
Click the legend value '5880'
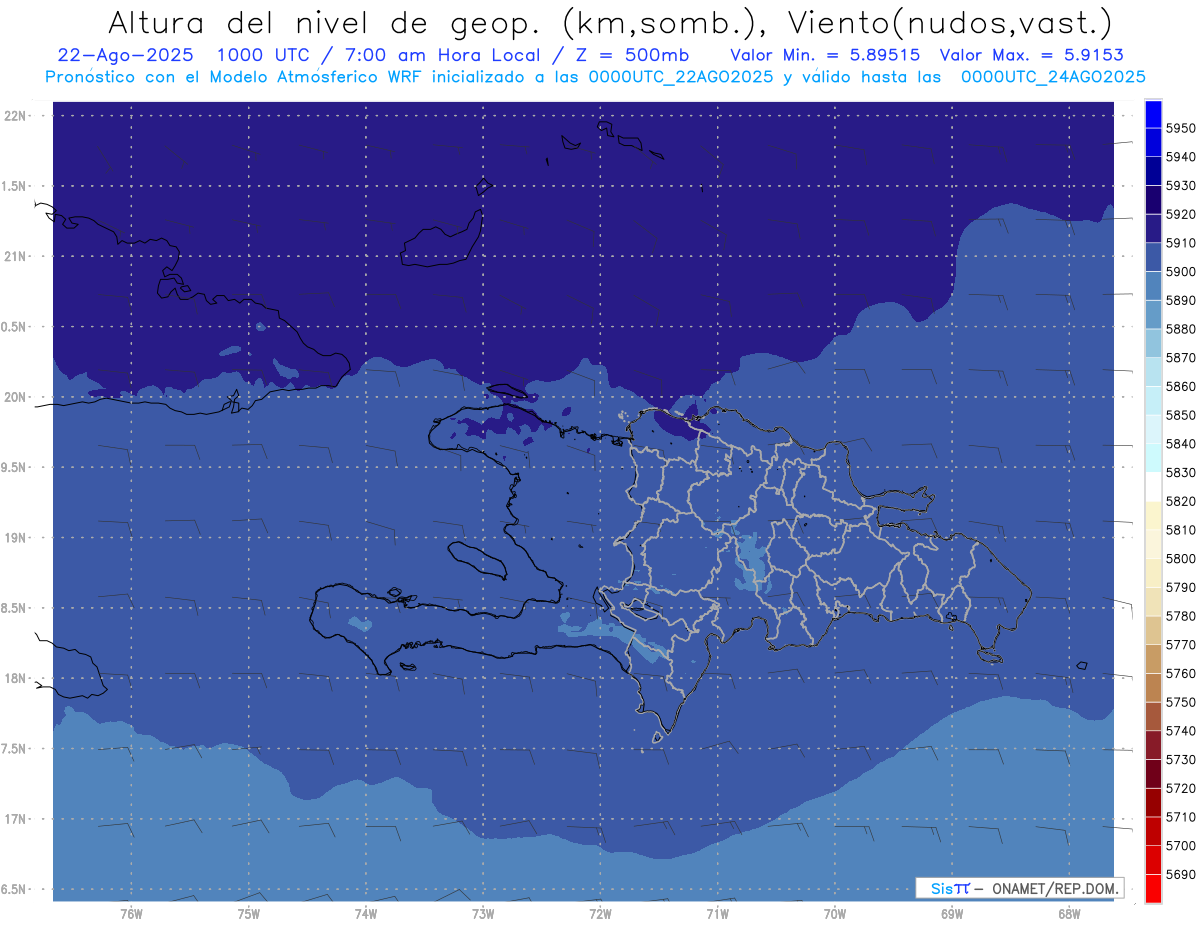[1180, 329]
